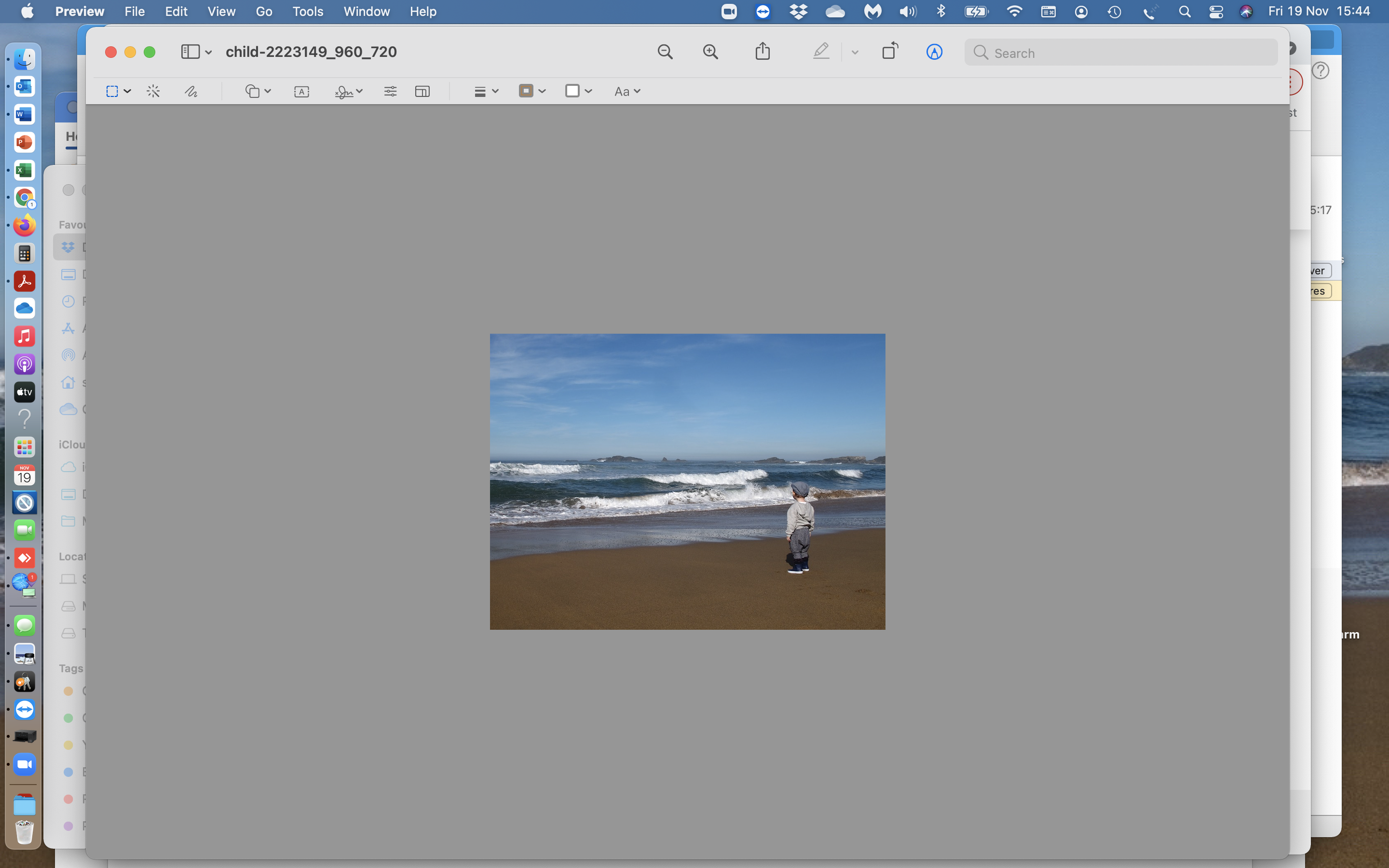Open the Tools menu in menu bar
Image resolution: width=1389 pixels, height=868 pixels.
click(308, 12)
